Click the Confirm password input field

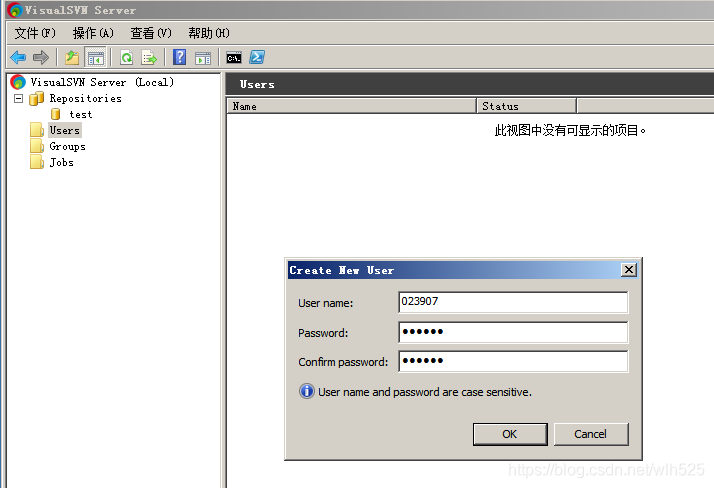tap(513, 361)
